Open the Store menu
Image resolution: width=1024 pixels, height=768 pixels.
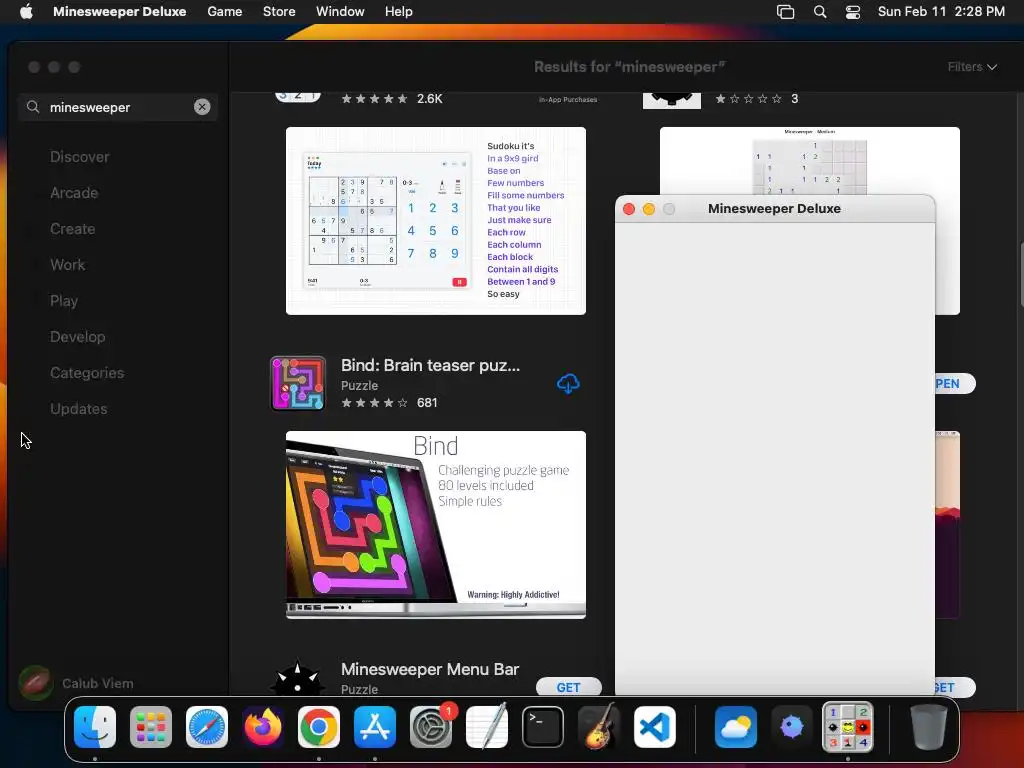[x=279, y=12]
